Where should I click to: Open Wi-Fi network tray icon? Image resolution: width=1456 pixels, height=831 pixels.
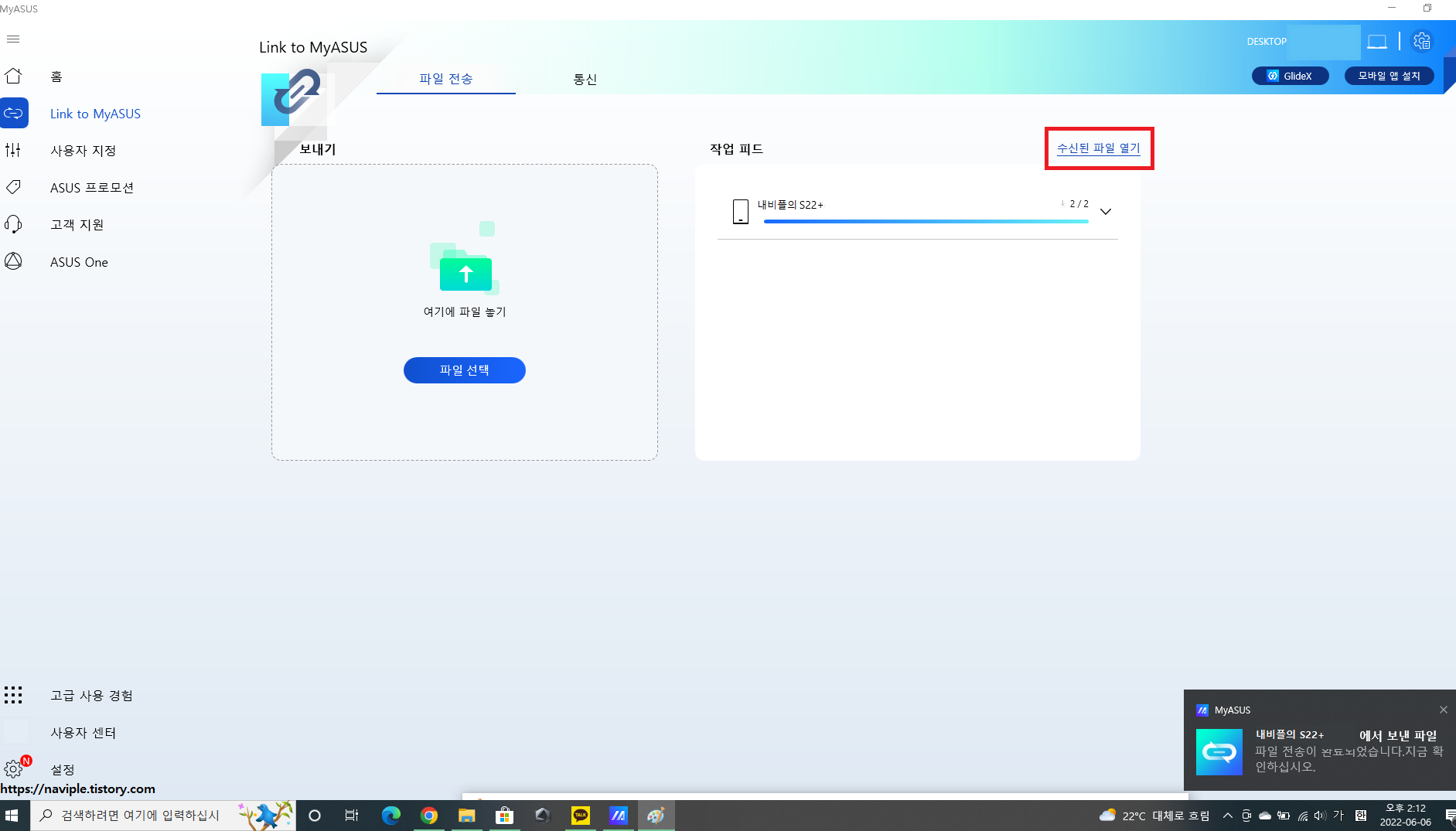[x=1302, y=816]
